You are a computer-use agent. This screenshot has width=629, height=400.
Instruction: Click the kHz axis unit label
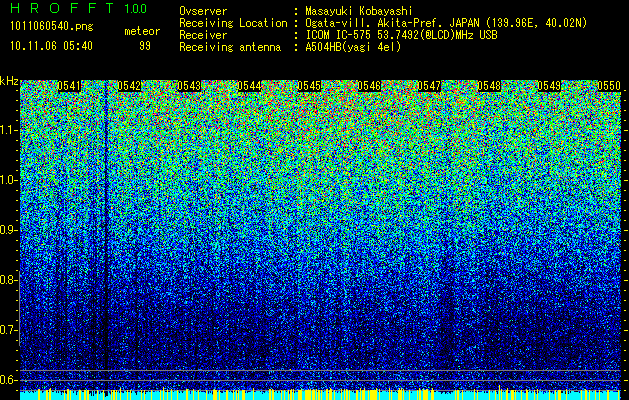(x=9, y=81)
